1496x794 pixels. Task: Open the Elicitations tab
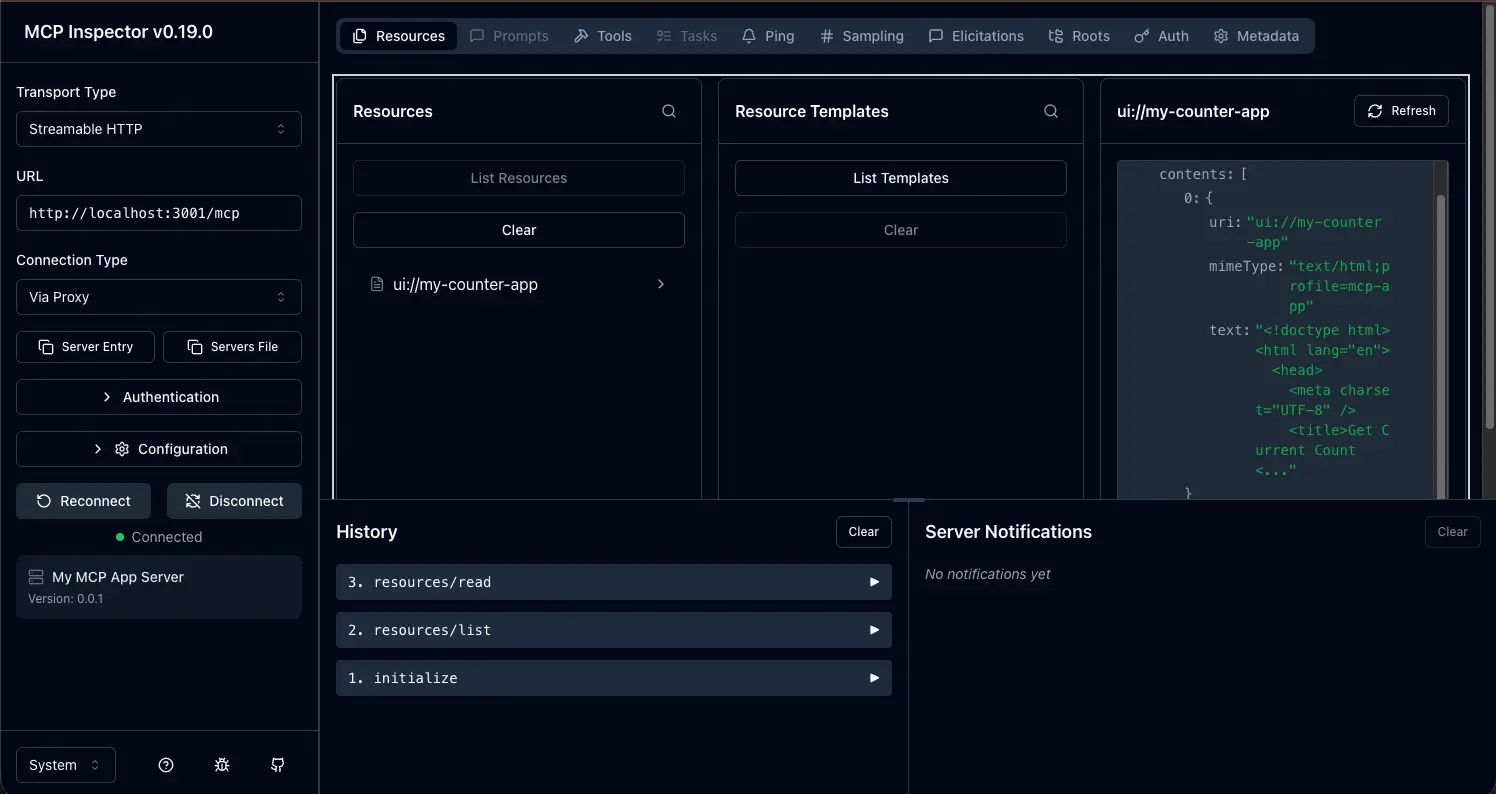point(976,36)
